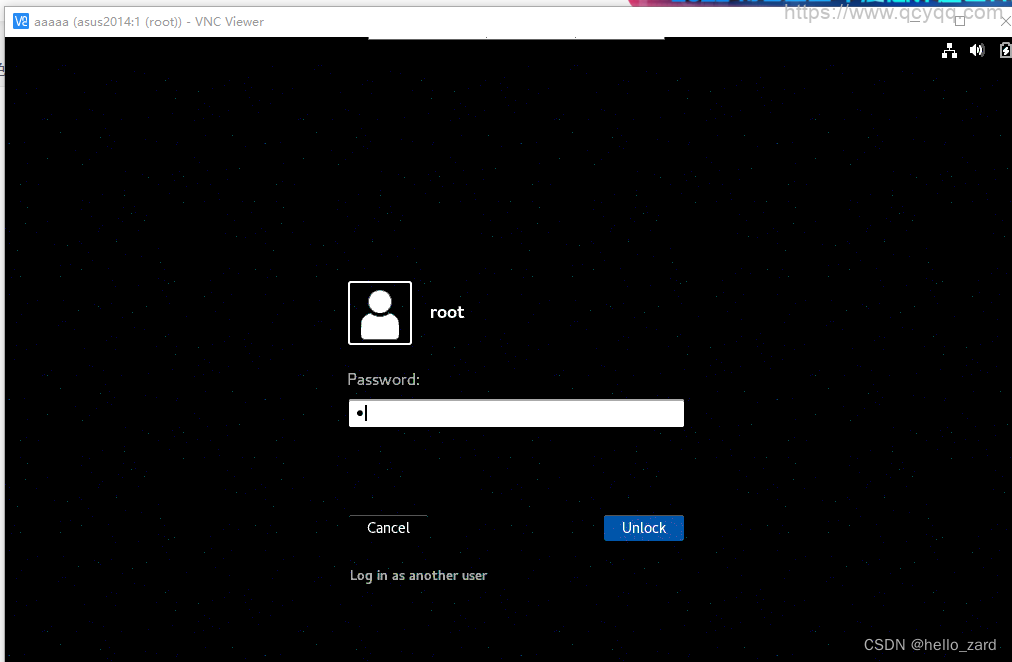
Task: Click the CSDN @hello_zard watermark text
Action: (930, 645)
